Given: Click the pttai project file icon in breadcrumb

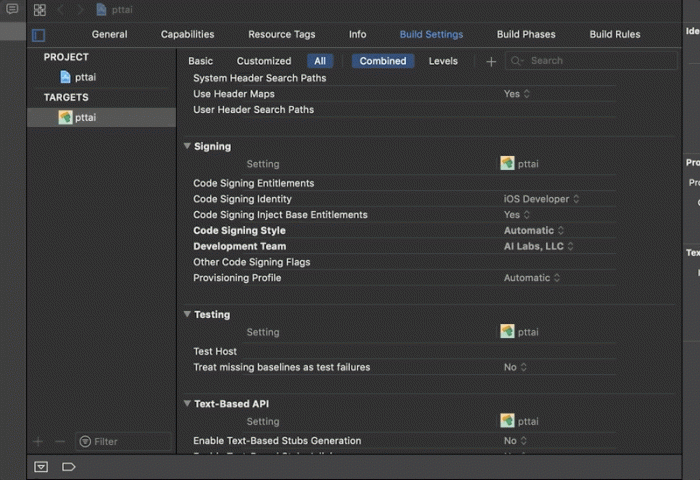Looking at the screenshot, I should pyautogui.click(x=102, y=10).
